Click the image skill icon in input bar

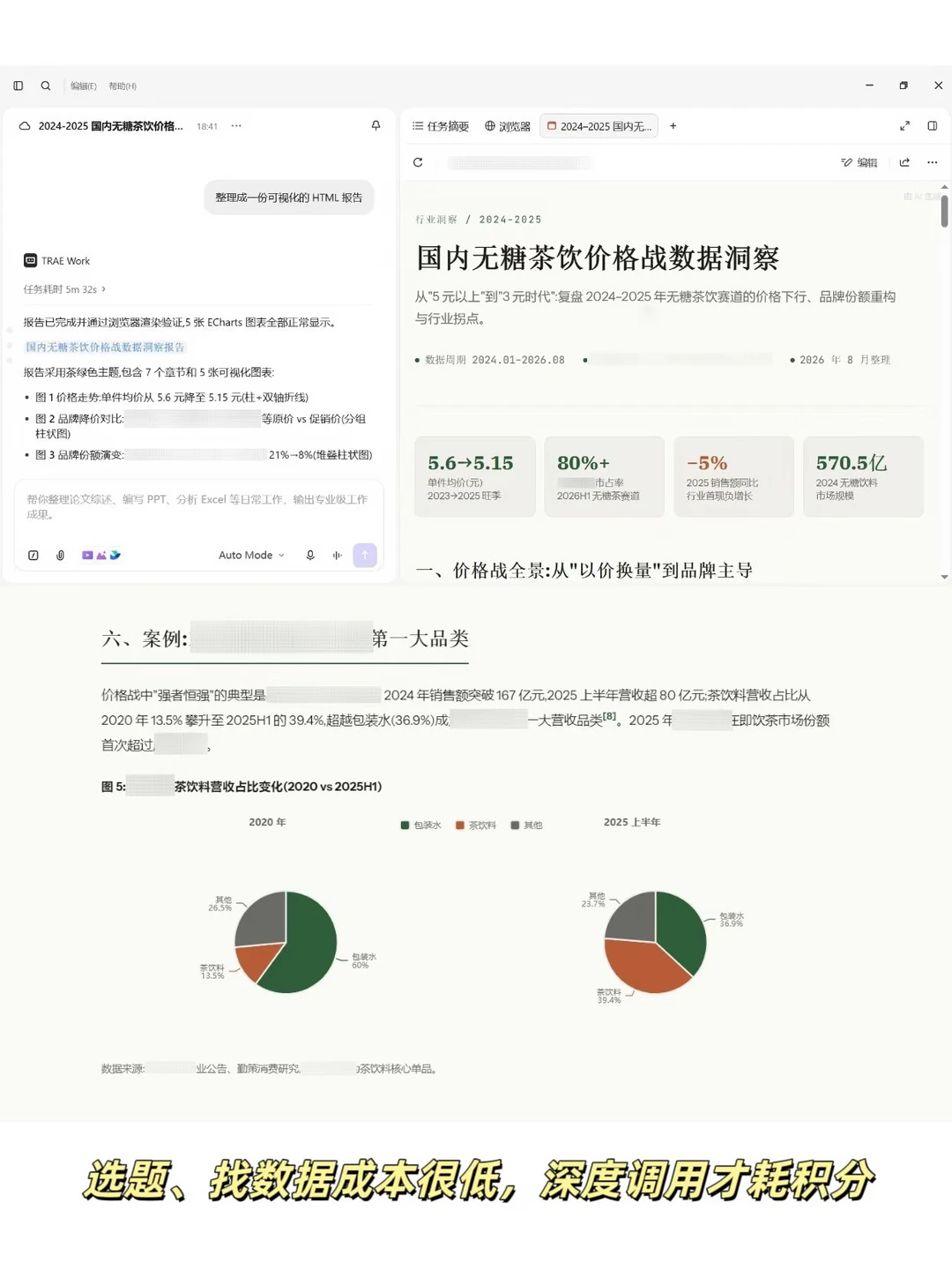coord(101,556)
